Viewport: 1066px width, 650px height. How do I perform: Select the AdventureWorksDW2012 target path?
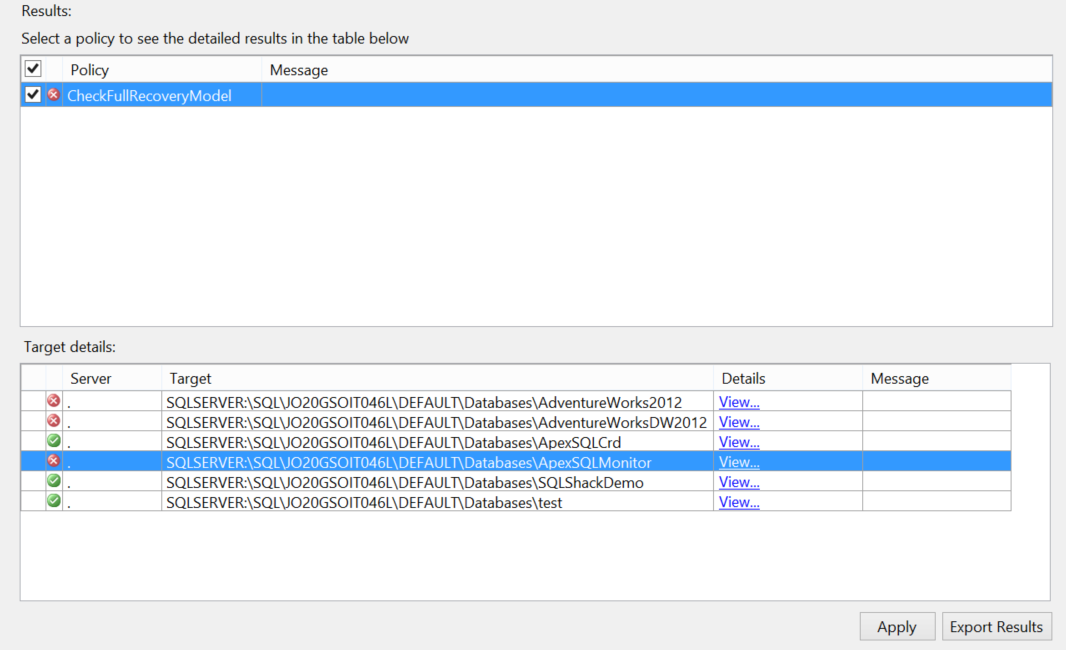pyautogui.click(x=436, y=422)
